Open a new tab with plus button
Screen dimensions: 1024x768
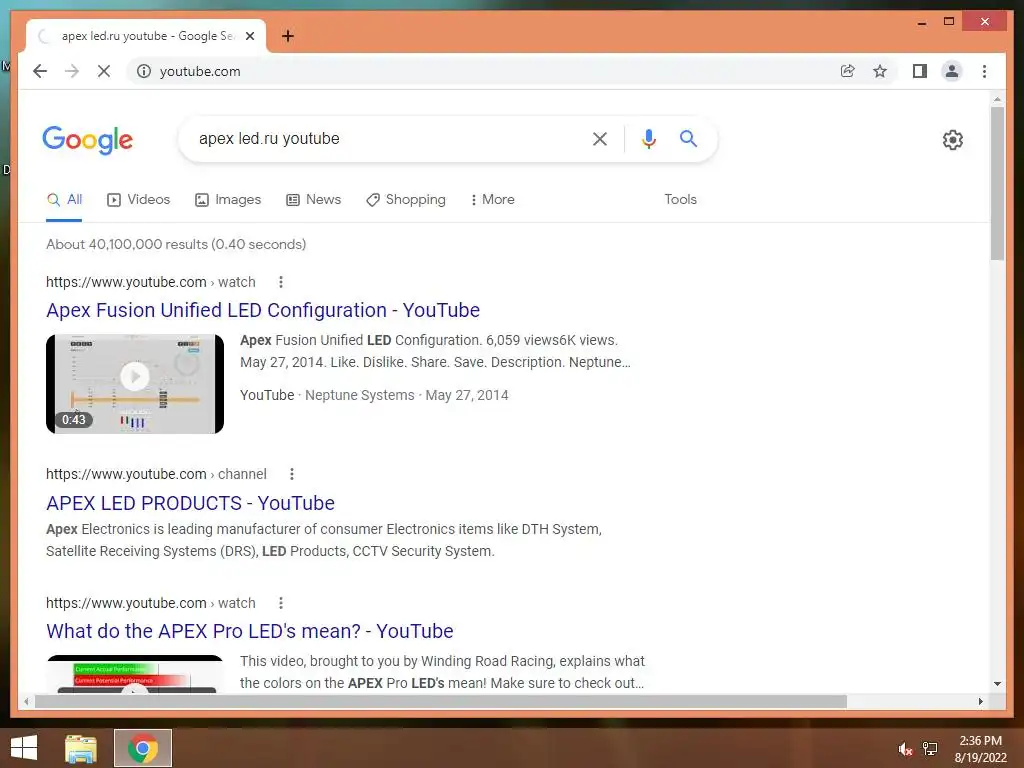(288, 36)
